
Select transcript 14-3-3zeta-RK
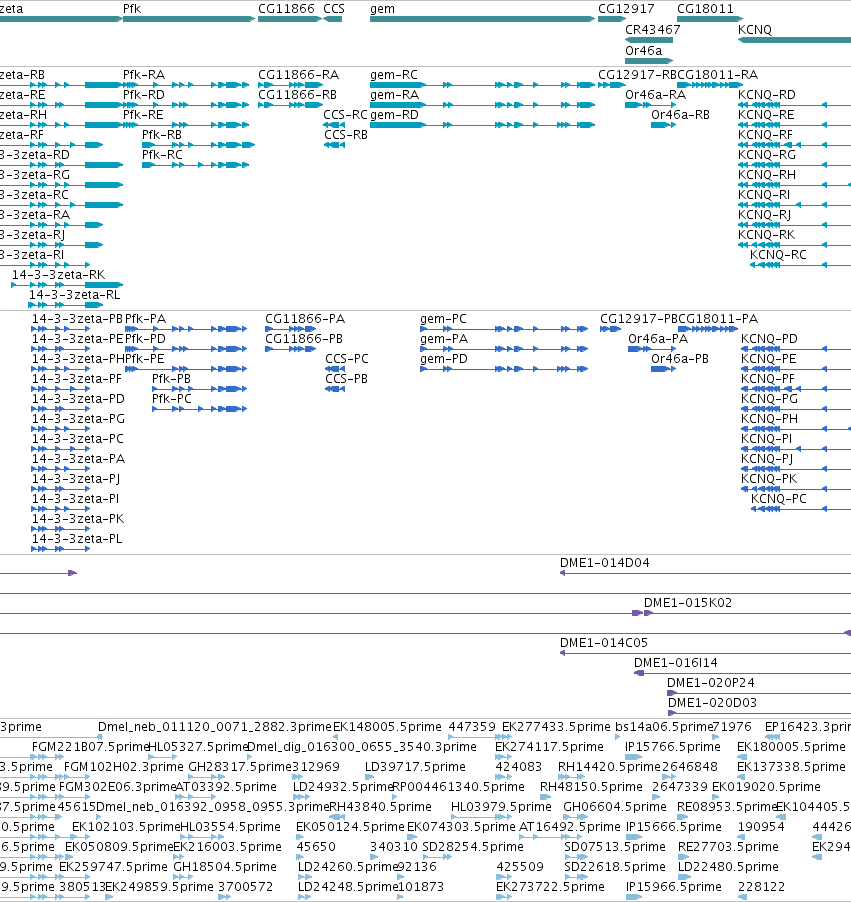click(59, 275)
